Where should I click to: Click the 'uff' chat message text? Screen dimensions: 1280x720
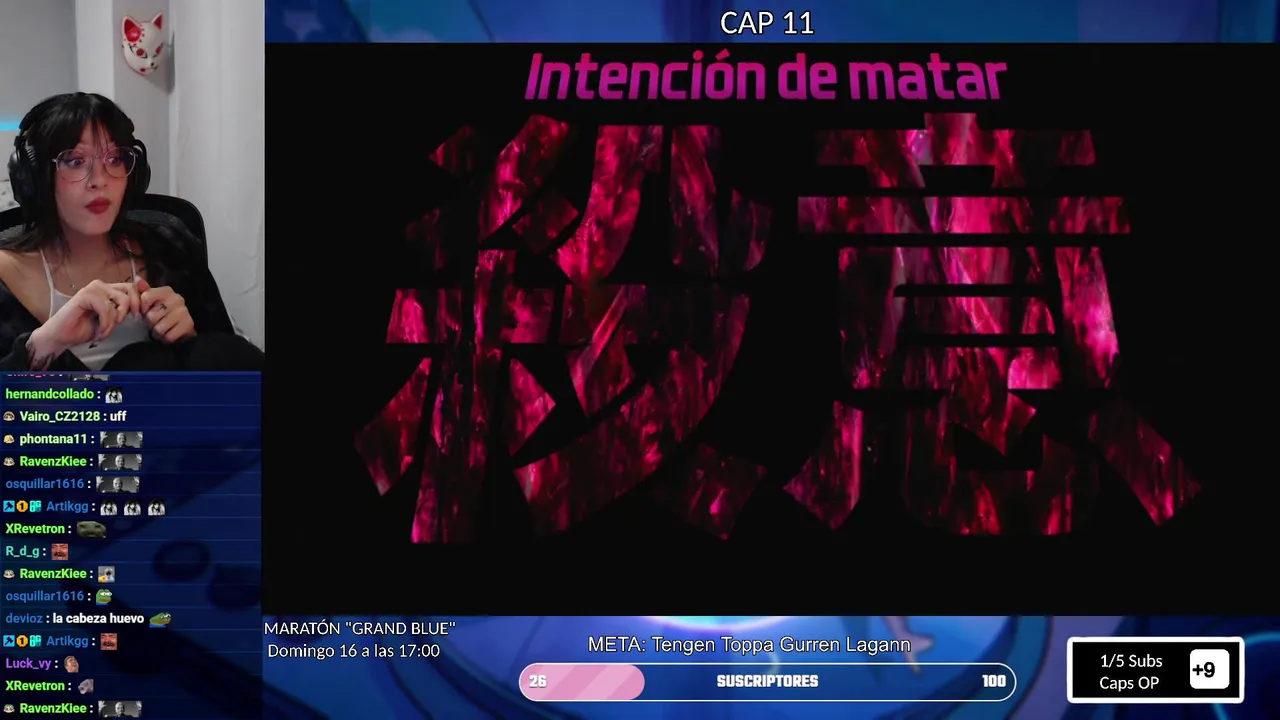pyautogui.click(x=118, y=416)
